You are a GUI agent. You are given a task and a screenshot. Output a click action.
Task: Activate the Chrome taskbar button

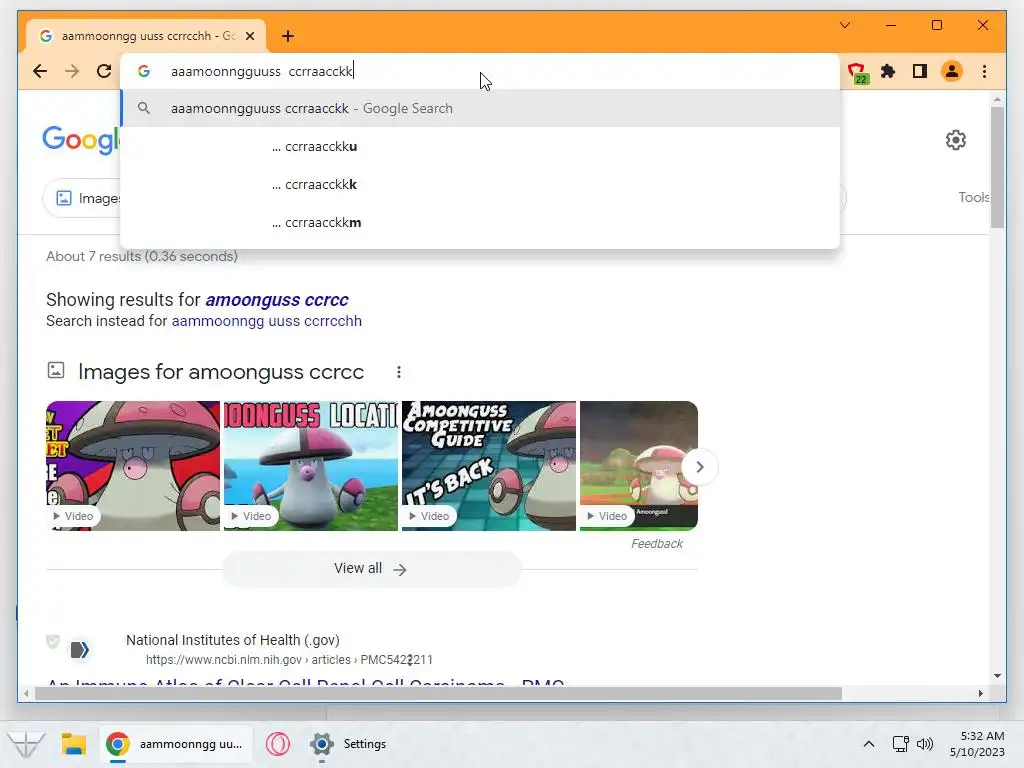pos(176,744)
